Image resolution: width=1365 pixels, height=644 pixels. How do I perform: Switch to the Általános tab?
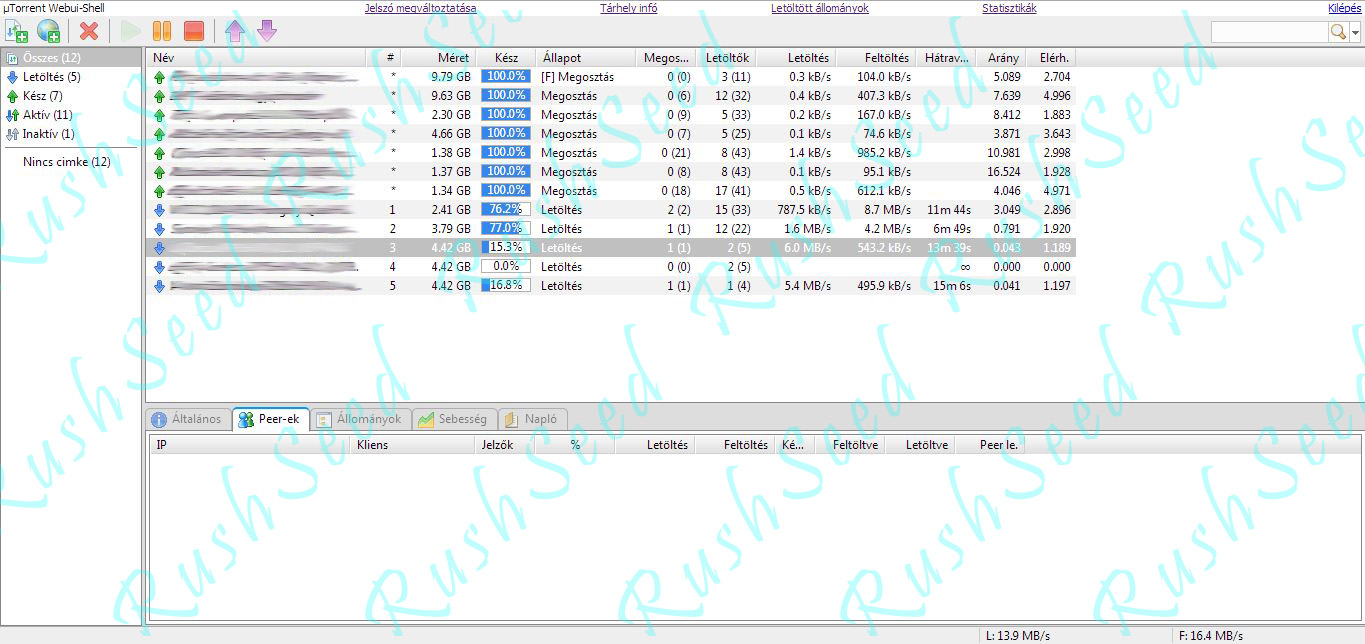click(187, 419)
